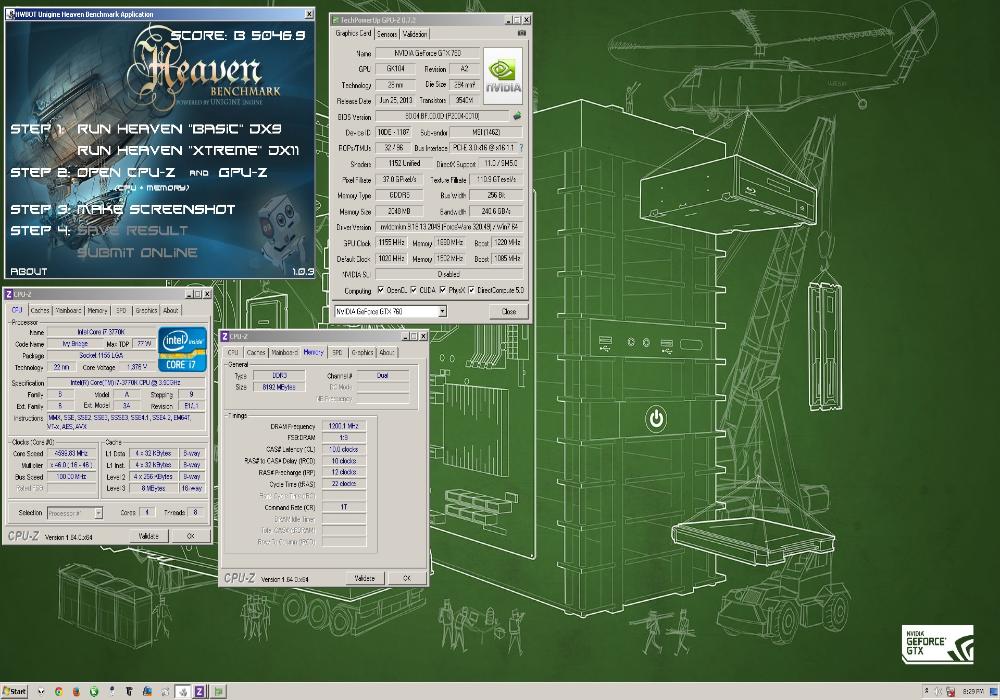Click the CPU-Z Memory window title icon
The width and height of the screenshot is (1000, 700).
point(224,336)
